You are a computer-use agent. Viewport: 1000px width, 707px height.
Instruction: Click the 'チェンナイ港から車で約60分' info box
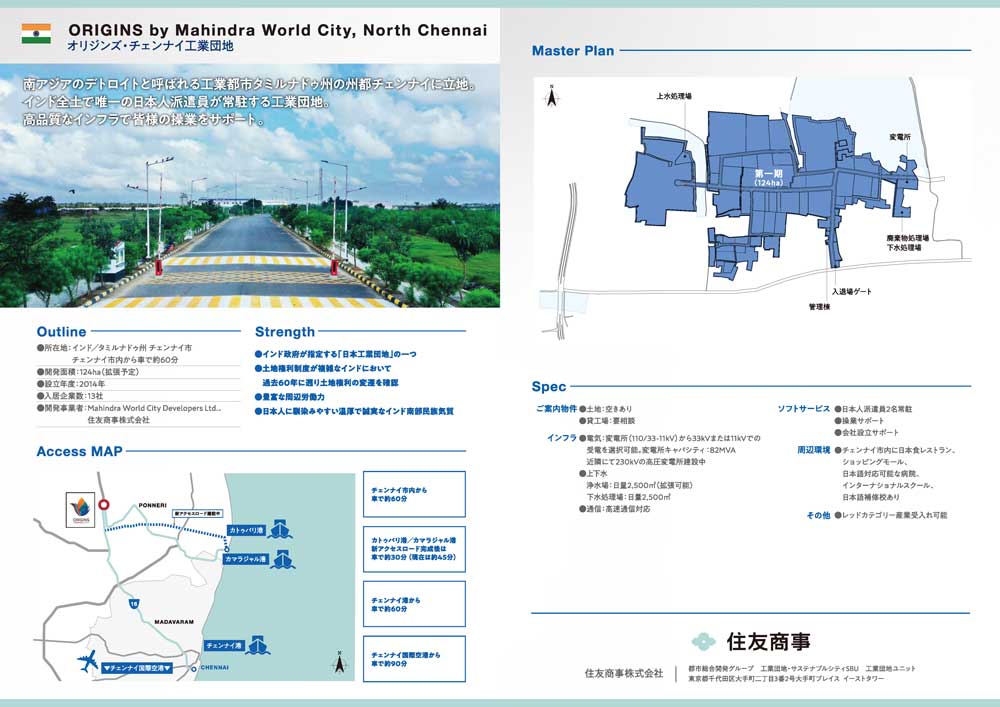tap(414, 604)
